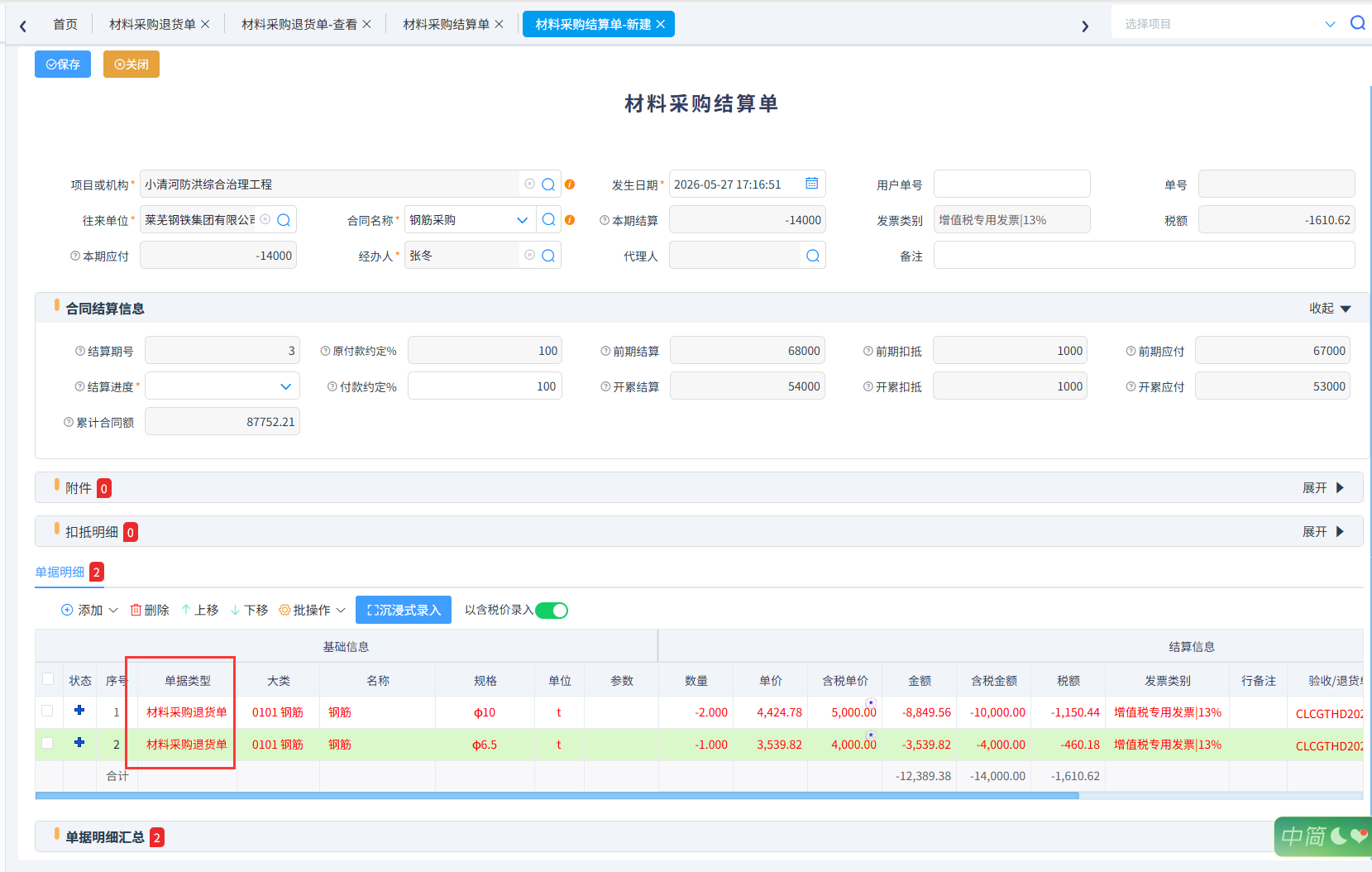Click the horizontal table scrollbar

[557, 796]
